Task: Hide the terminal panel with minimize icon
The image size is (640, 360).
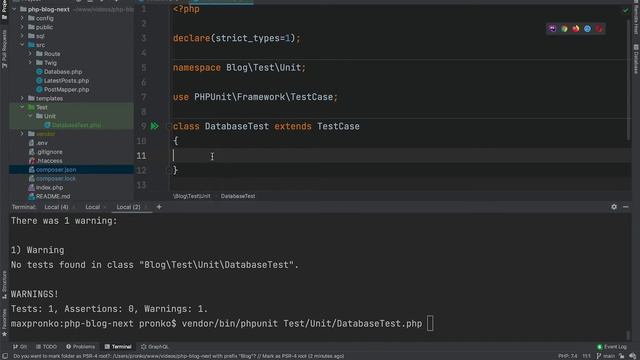Action: [626, 207]
